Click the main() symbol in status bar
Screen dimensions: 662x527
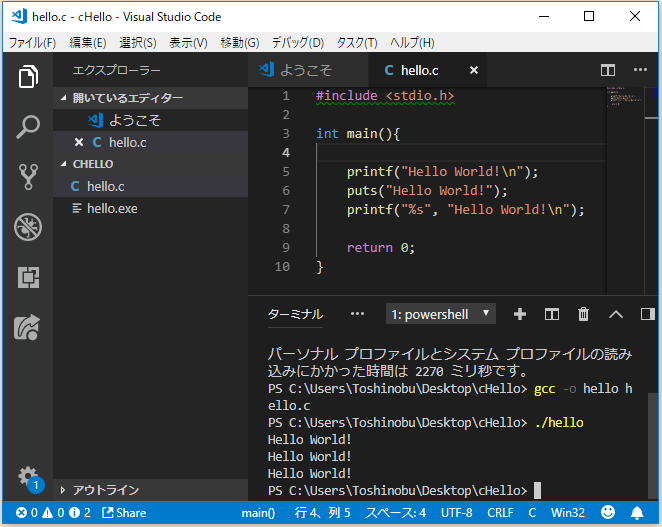[258, 513]
